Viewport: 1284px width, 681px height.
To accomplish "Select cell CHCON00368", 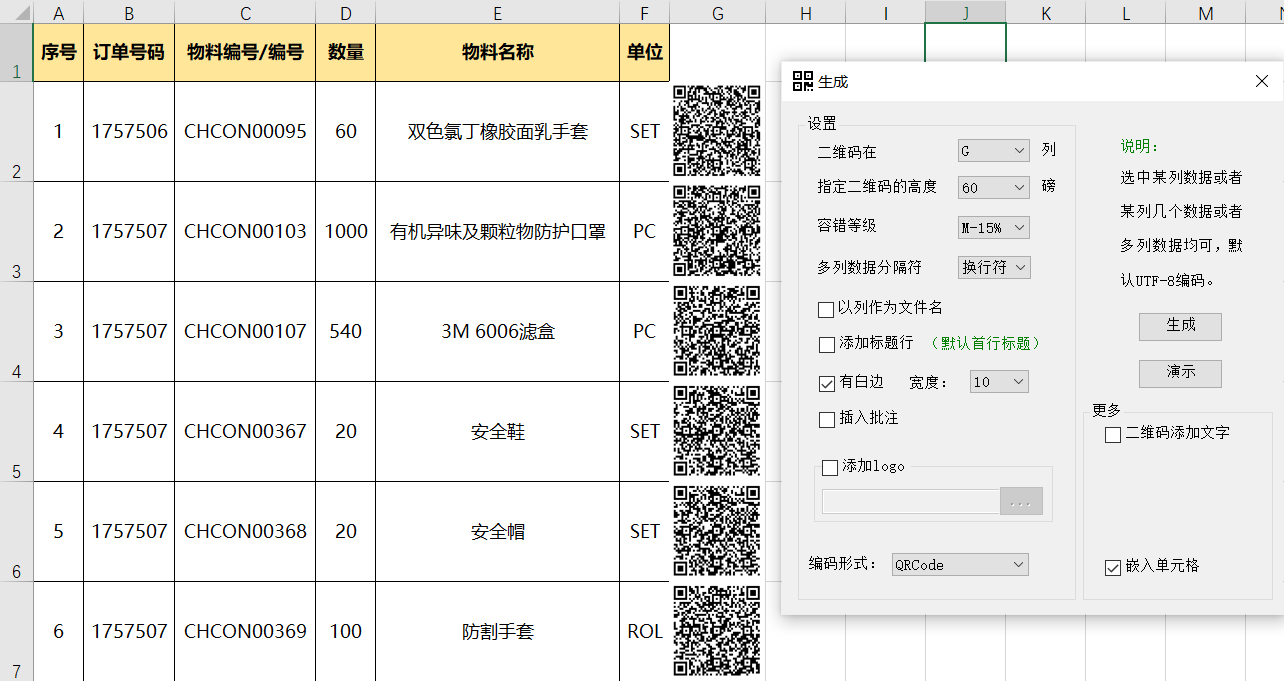I will coord(245,532).
